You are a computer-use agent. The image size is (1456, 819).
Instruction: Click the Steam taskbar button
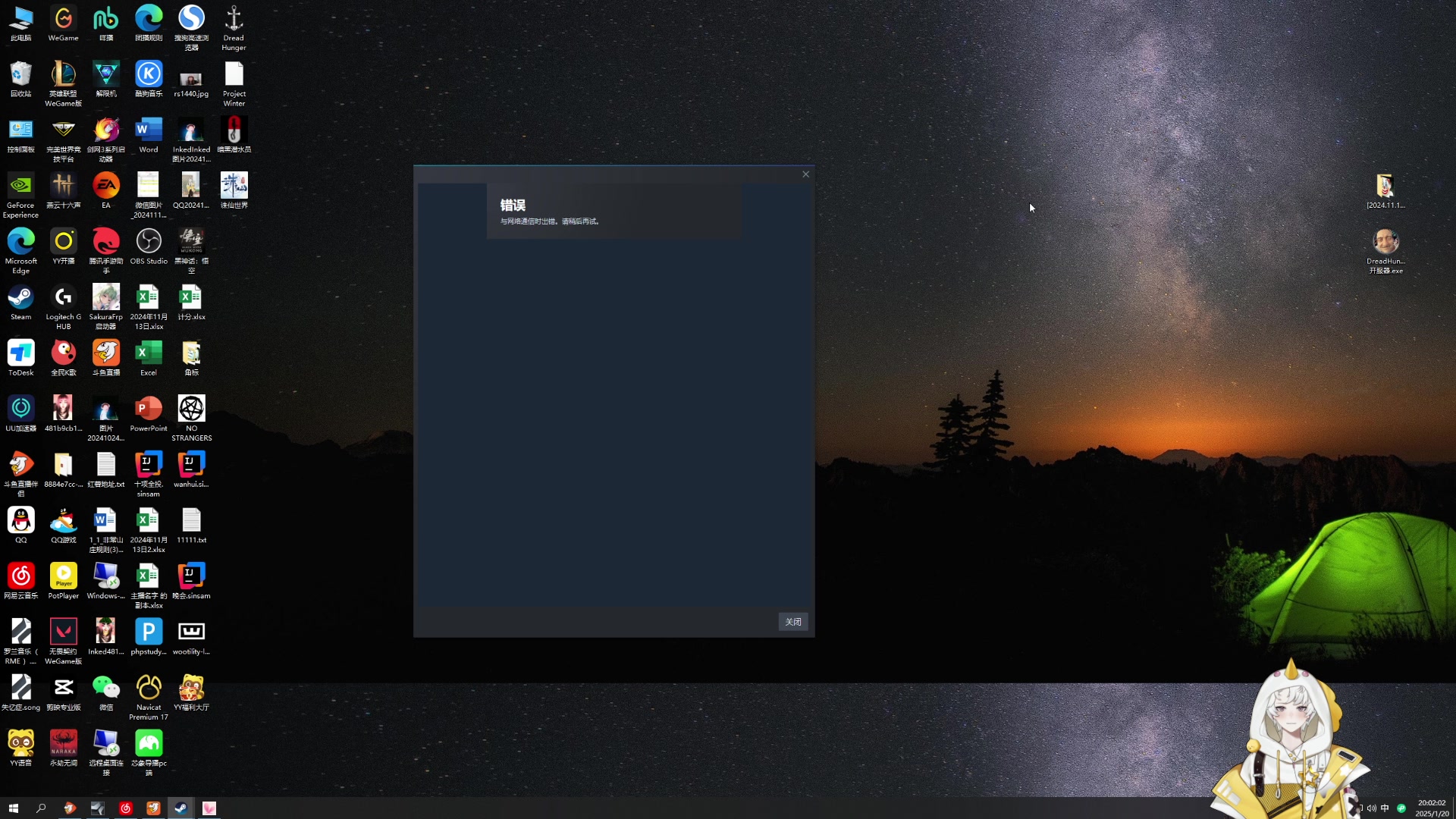(180, 808)
